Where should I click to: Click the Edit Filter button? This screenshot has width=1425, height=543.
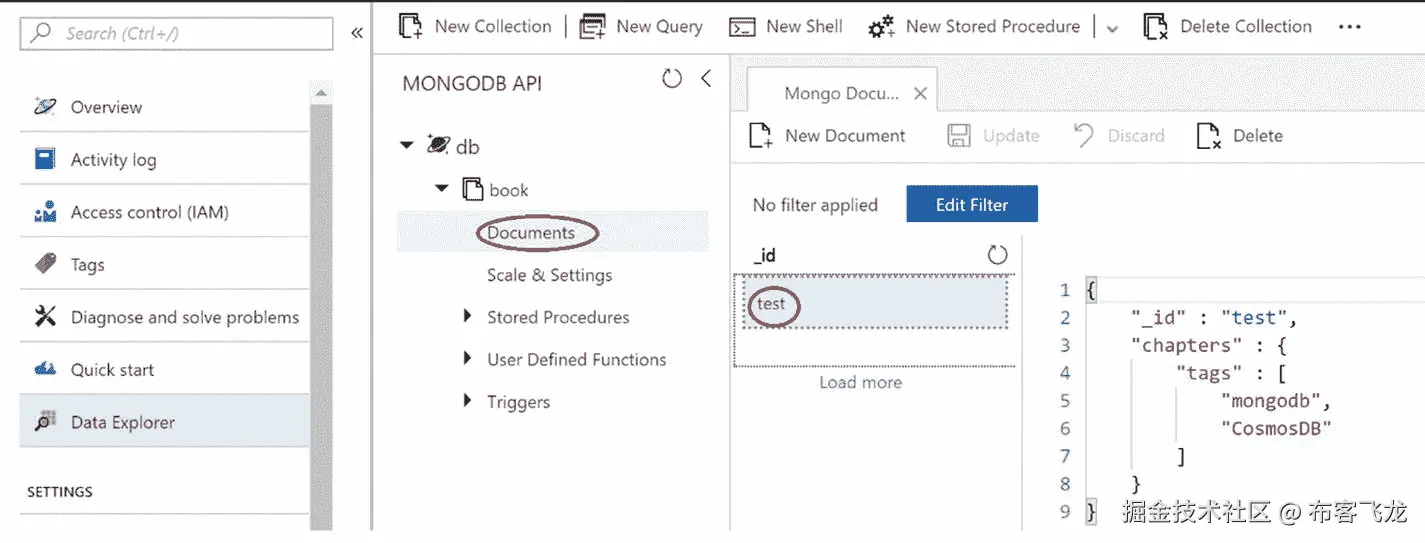click(x=971, y=205)
